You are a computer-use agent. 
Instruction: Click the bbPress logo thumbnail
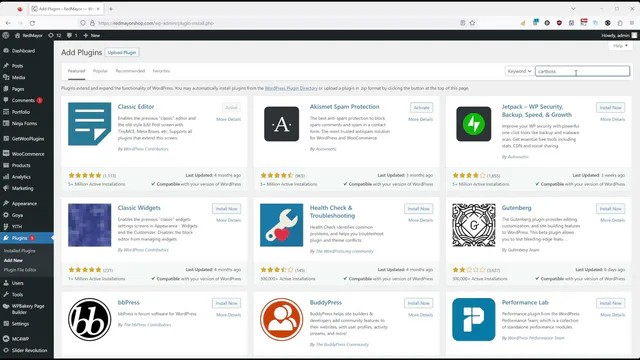89,320
